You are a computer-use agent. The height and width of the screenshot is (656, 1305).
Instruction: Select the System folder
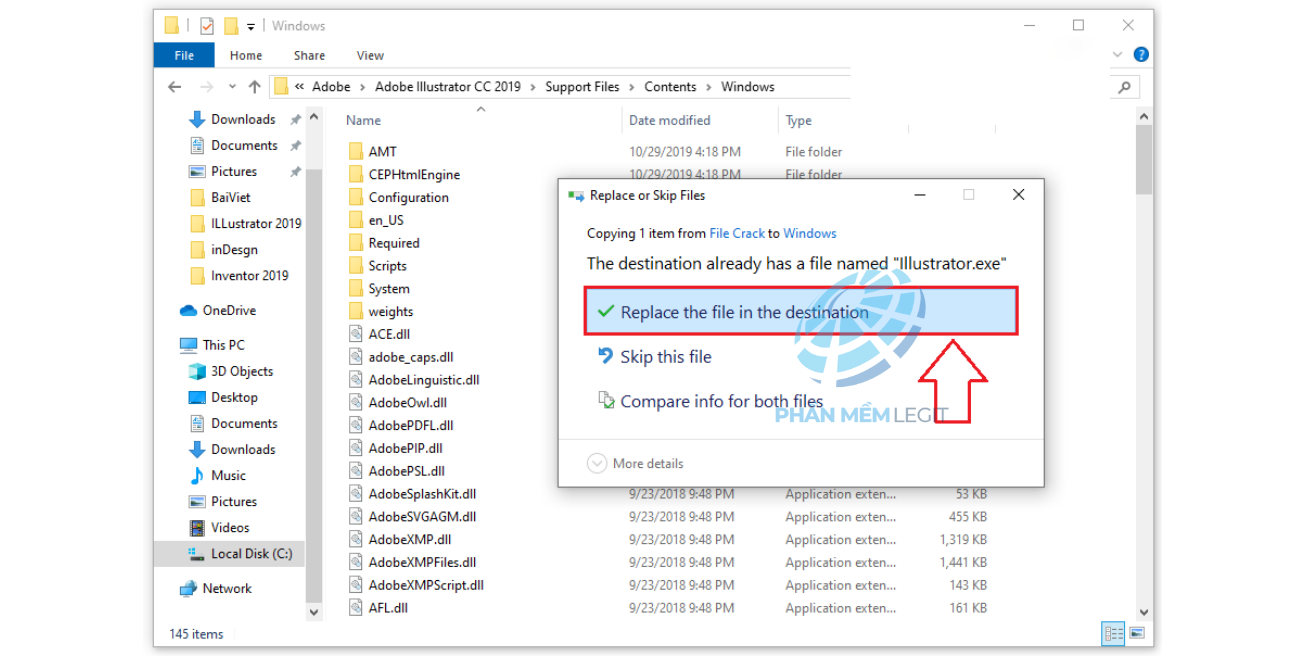coord(389,289)
